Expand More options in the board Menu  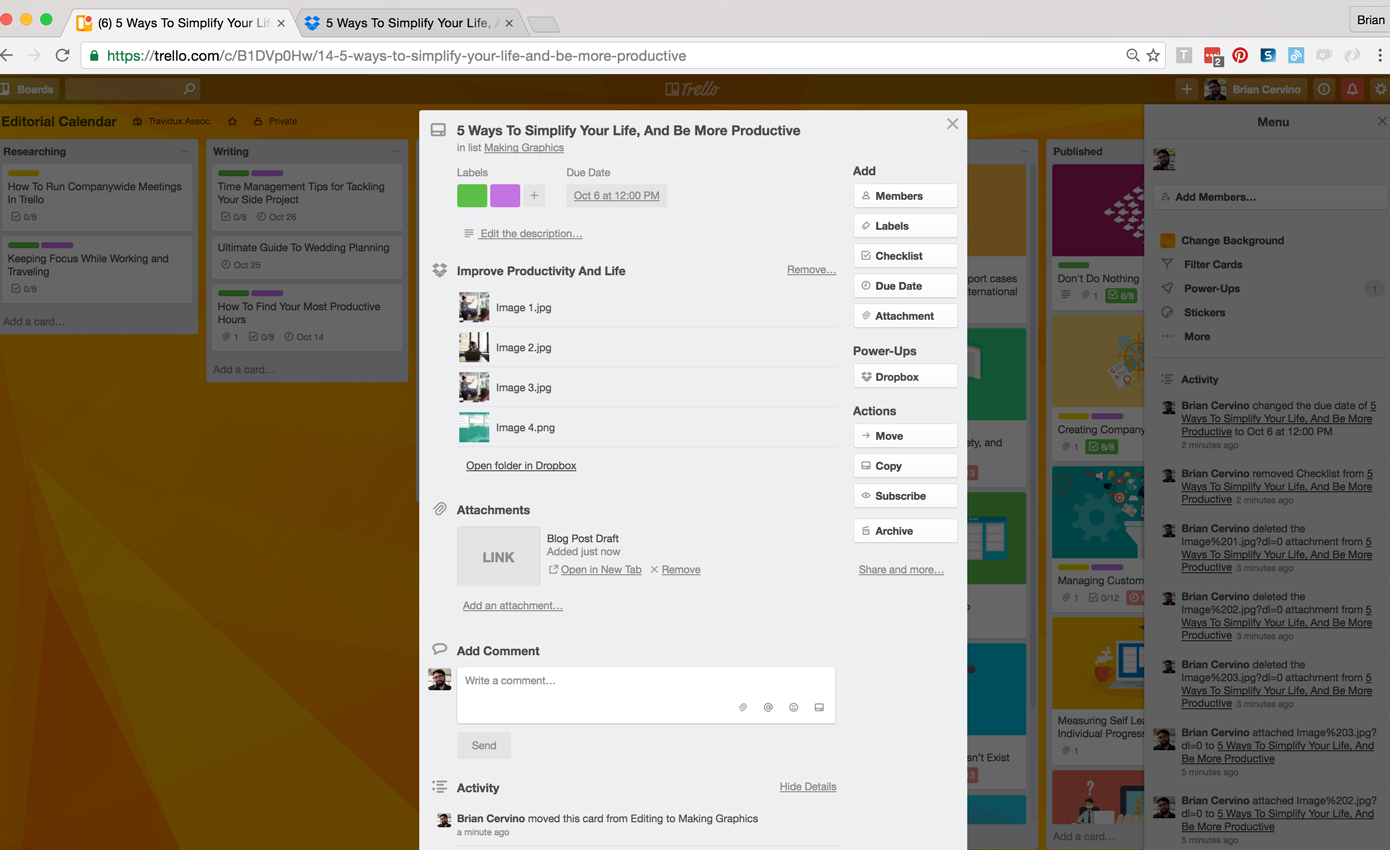[x=1196, y=337]
